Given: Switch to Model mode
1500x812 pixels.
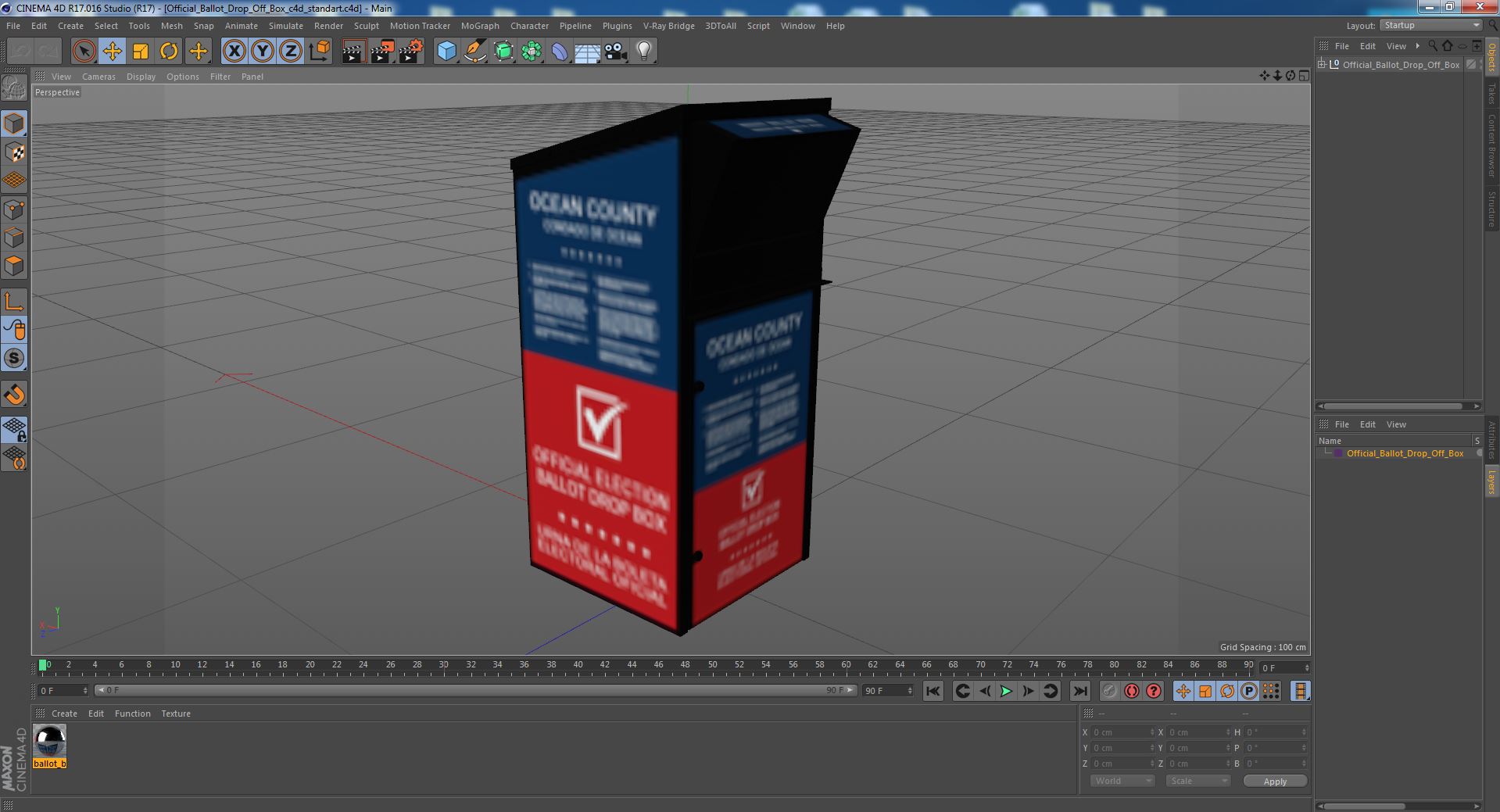Looking at the screenshot, I should coord(14,123).
